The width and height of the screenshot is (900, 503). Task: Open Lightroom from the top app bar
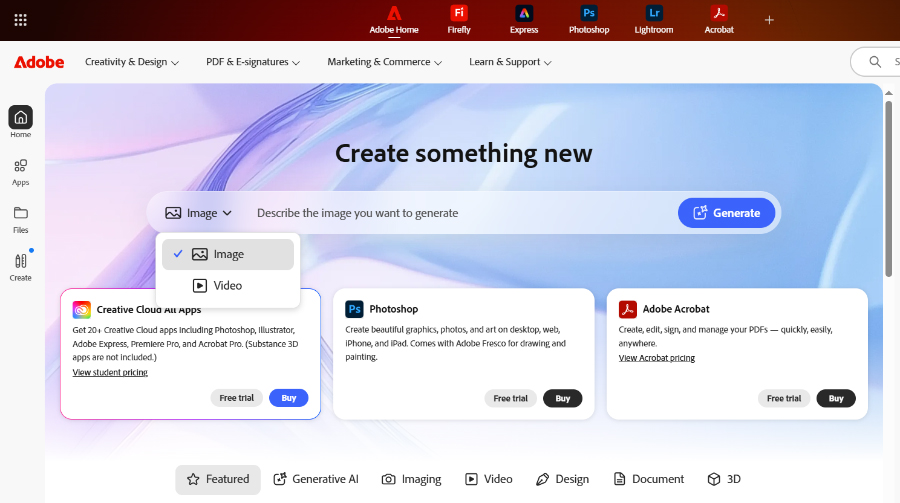[x=654, y=20]
